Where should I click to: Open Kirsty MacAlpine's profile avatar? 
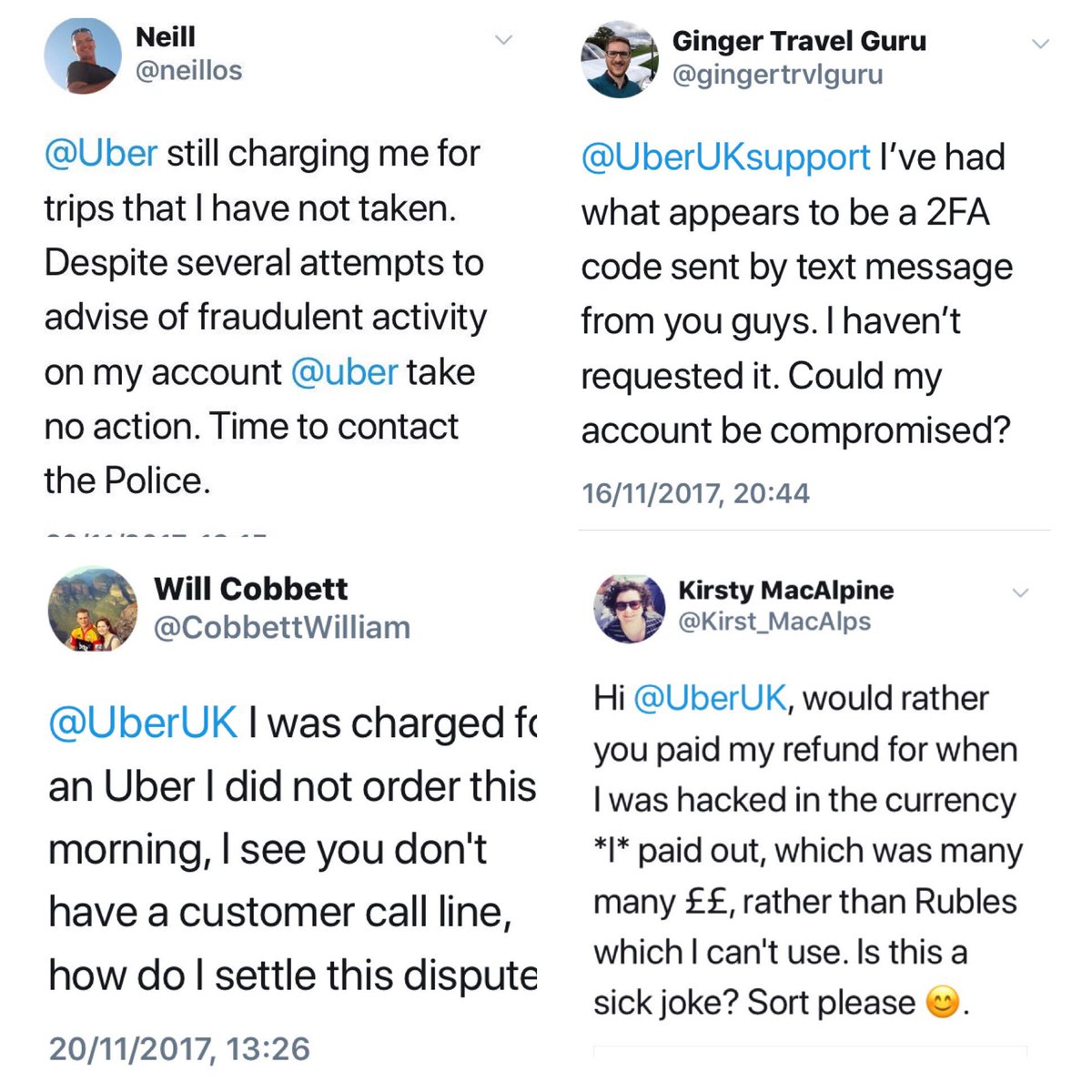629,608
